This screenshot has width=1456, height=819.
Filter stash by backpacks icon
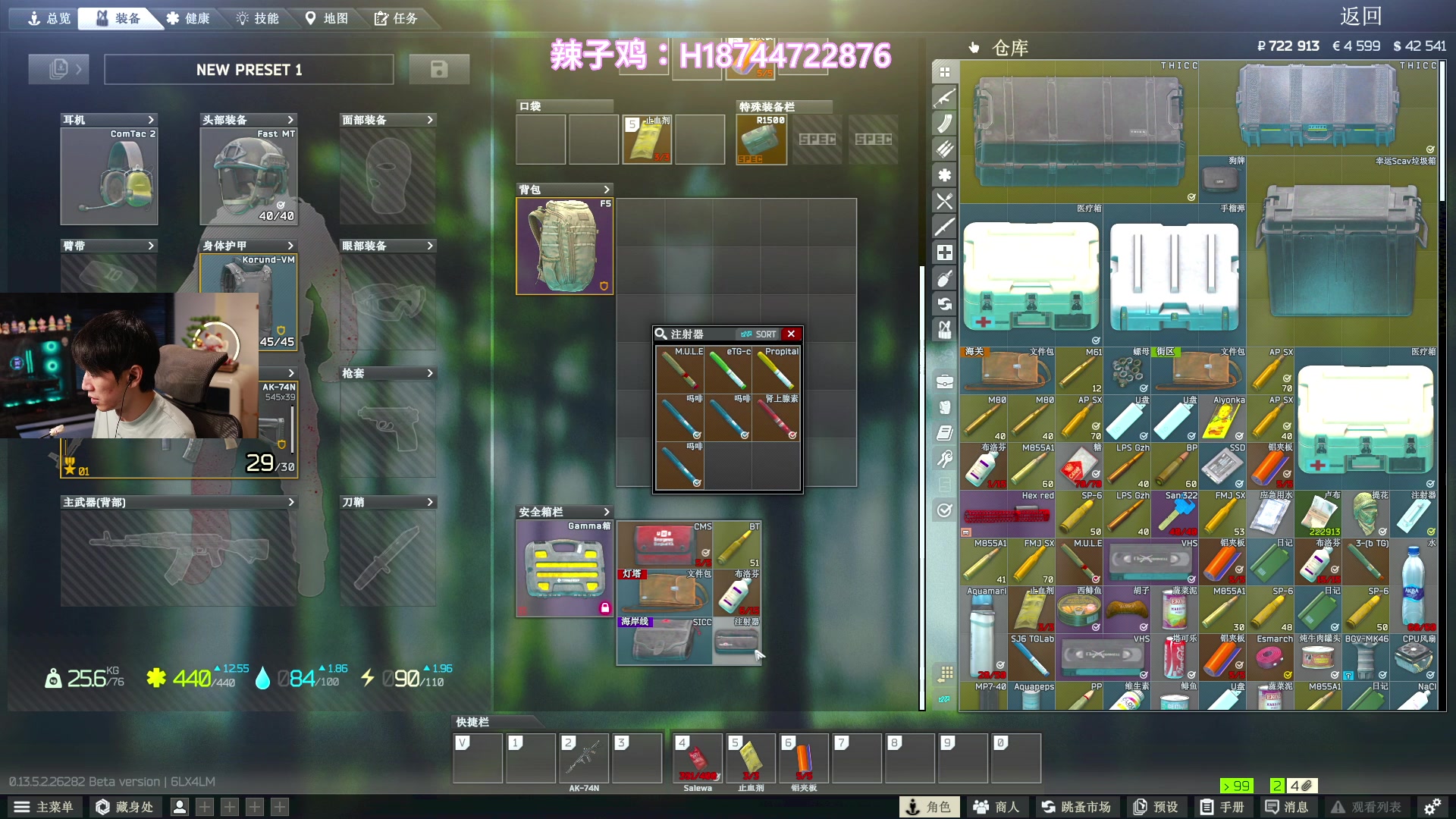[x=944, y=407]
